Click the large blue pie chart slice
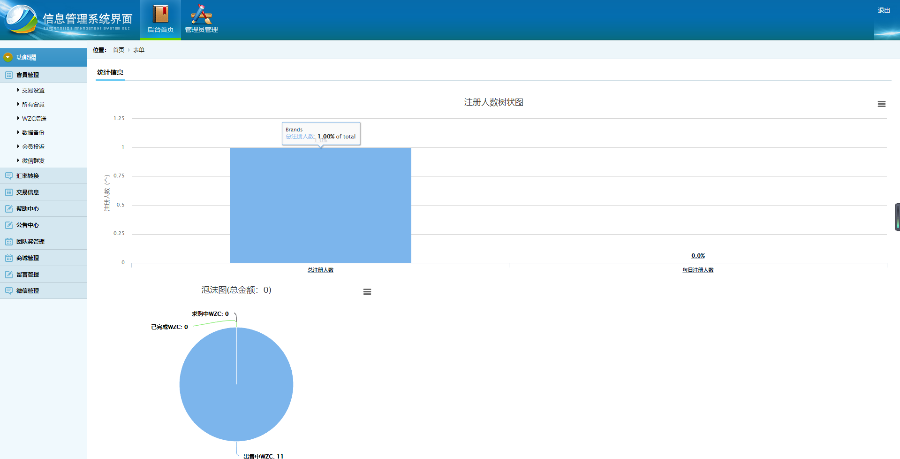Screen dimensions: 900x459 pos(236,384)
